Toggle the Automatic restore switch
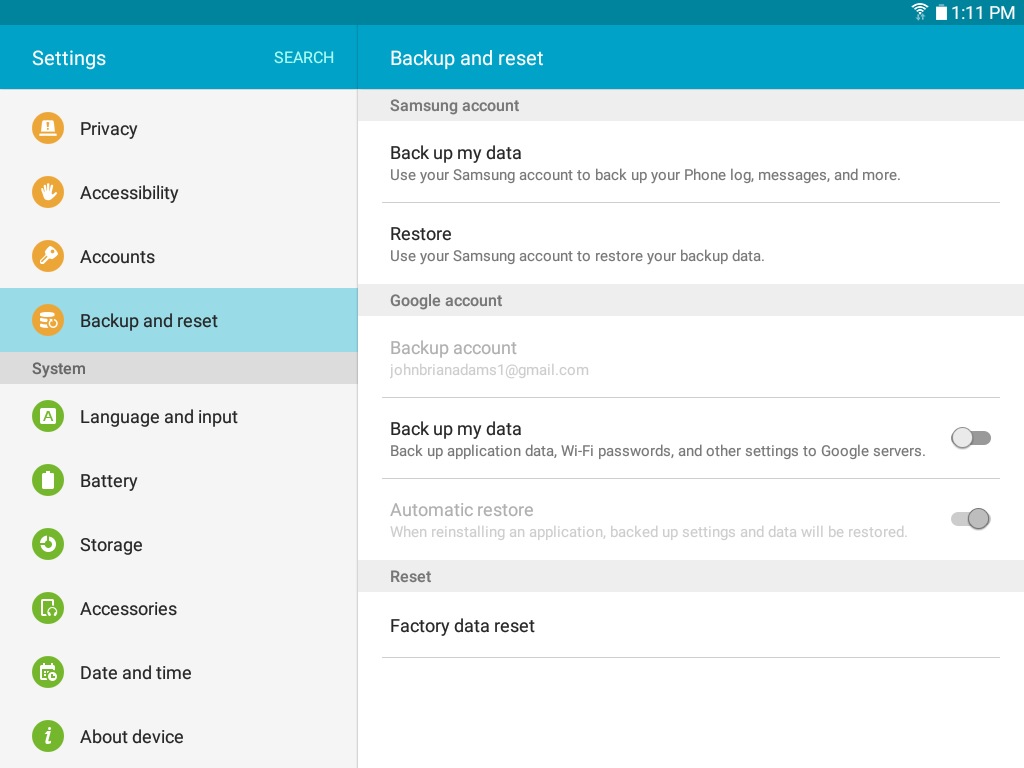 click(x=970, y=519)
